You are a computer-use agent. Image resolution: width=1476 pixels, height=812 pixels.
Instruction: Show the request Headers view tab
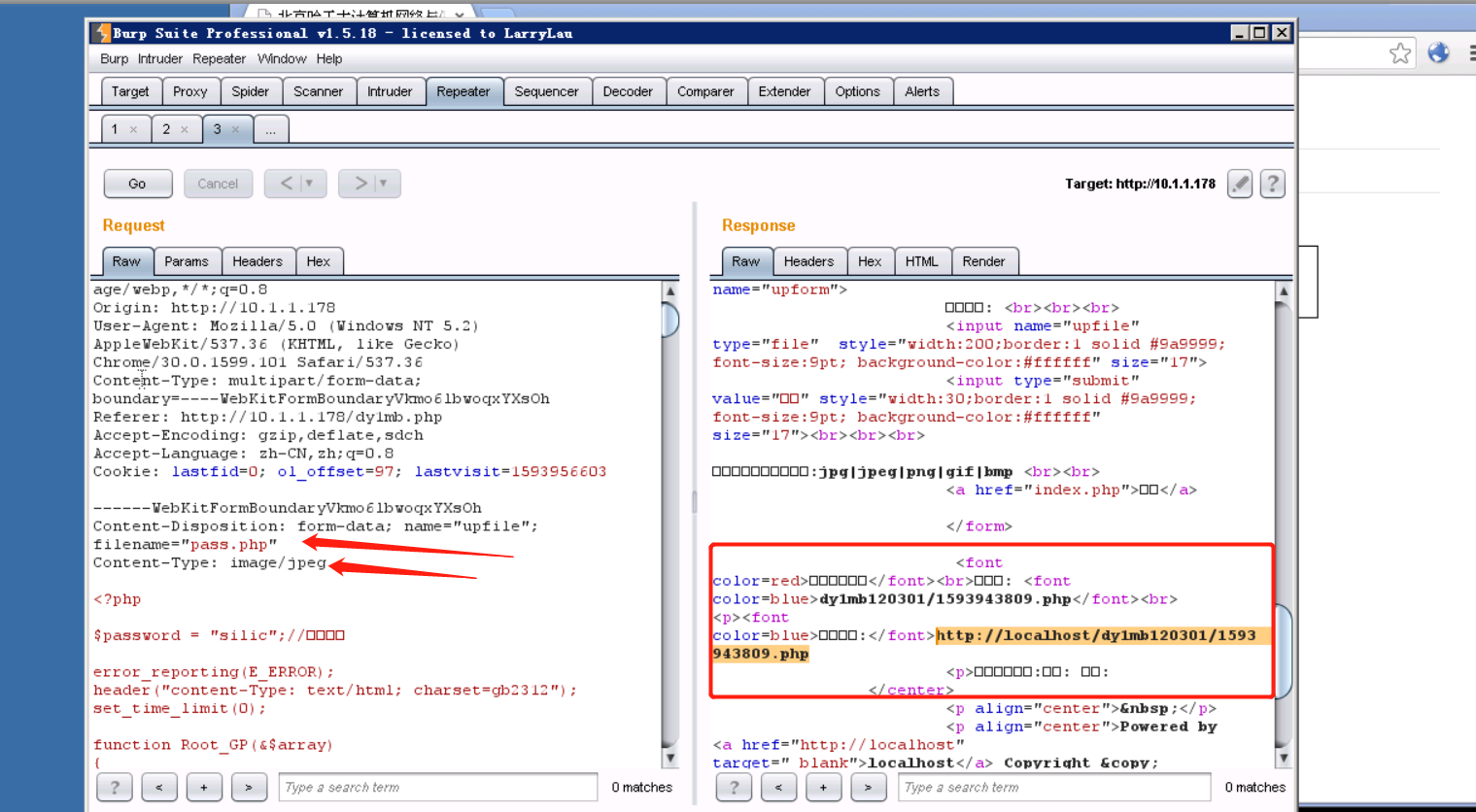point(257,261)
